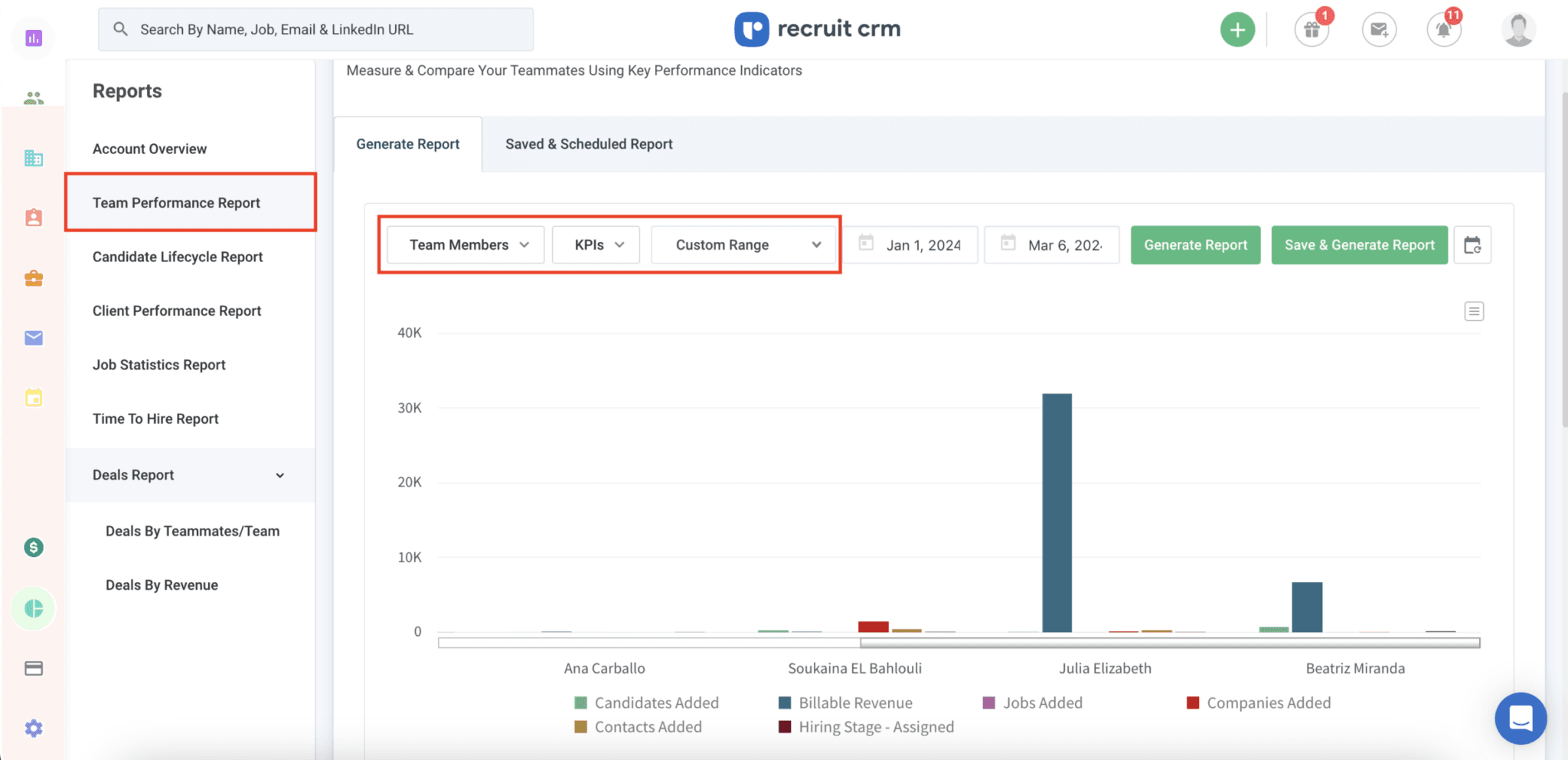Image resolution: width=1568 pixels, height=760 pixels.
Task: Click the schedule report calendar icon
Action: coord(1472,245)
